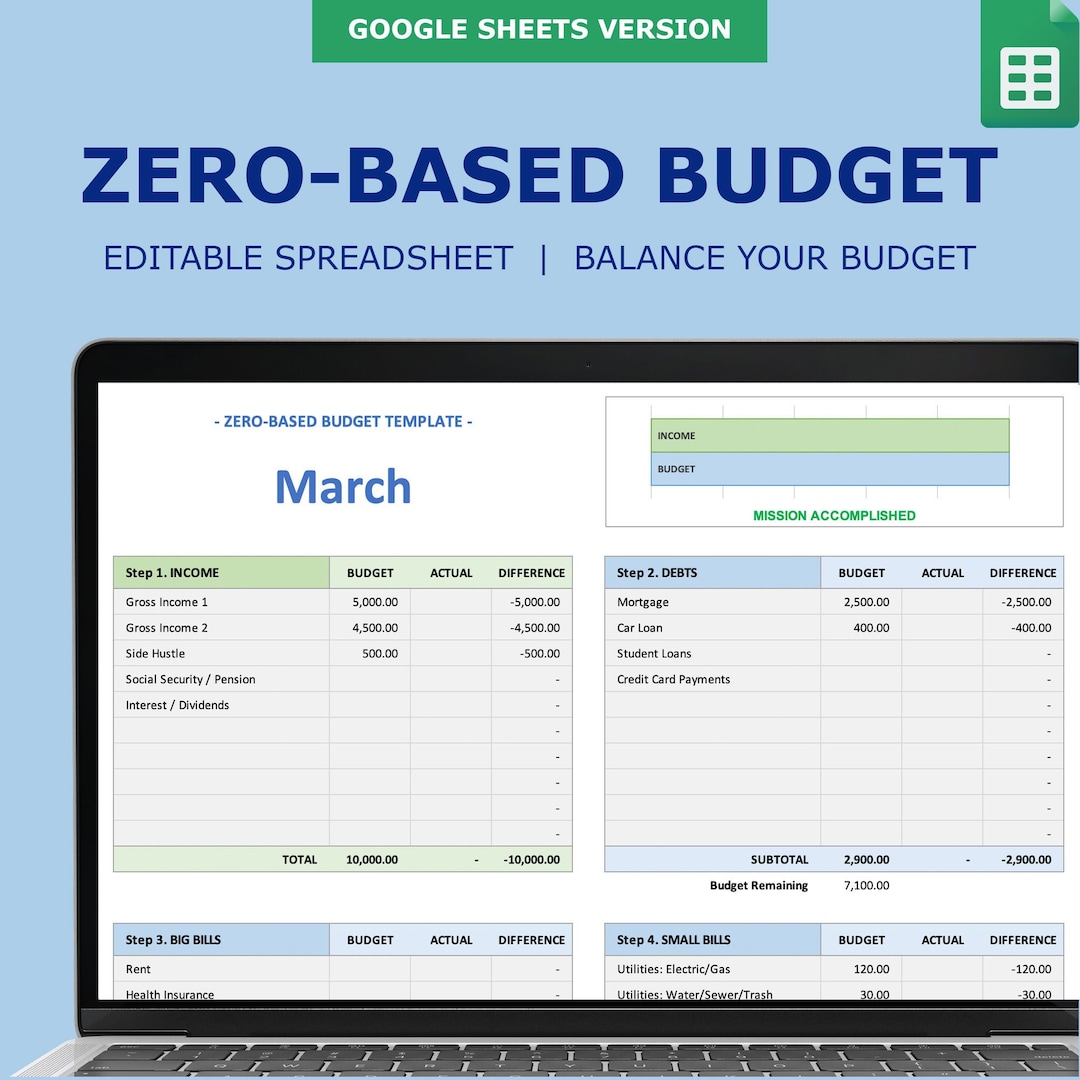Viewport: 1080px width, 1080px height.
Task: Click the blue BUDGET bar in the chart
Action: [830, 469]
